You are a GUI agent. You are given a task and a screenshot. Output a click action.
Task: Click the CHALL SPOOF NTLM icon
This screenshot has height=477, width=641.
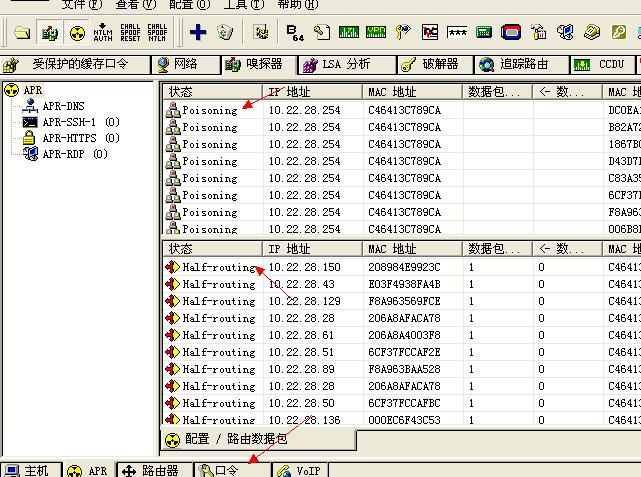(157, 32)
